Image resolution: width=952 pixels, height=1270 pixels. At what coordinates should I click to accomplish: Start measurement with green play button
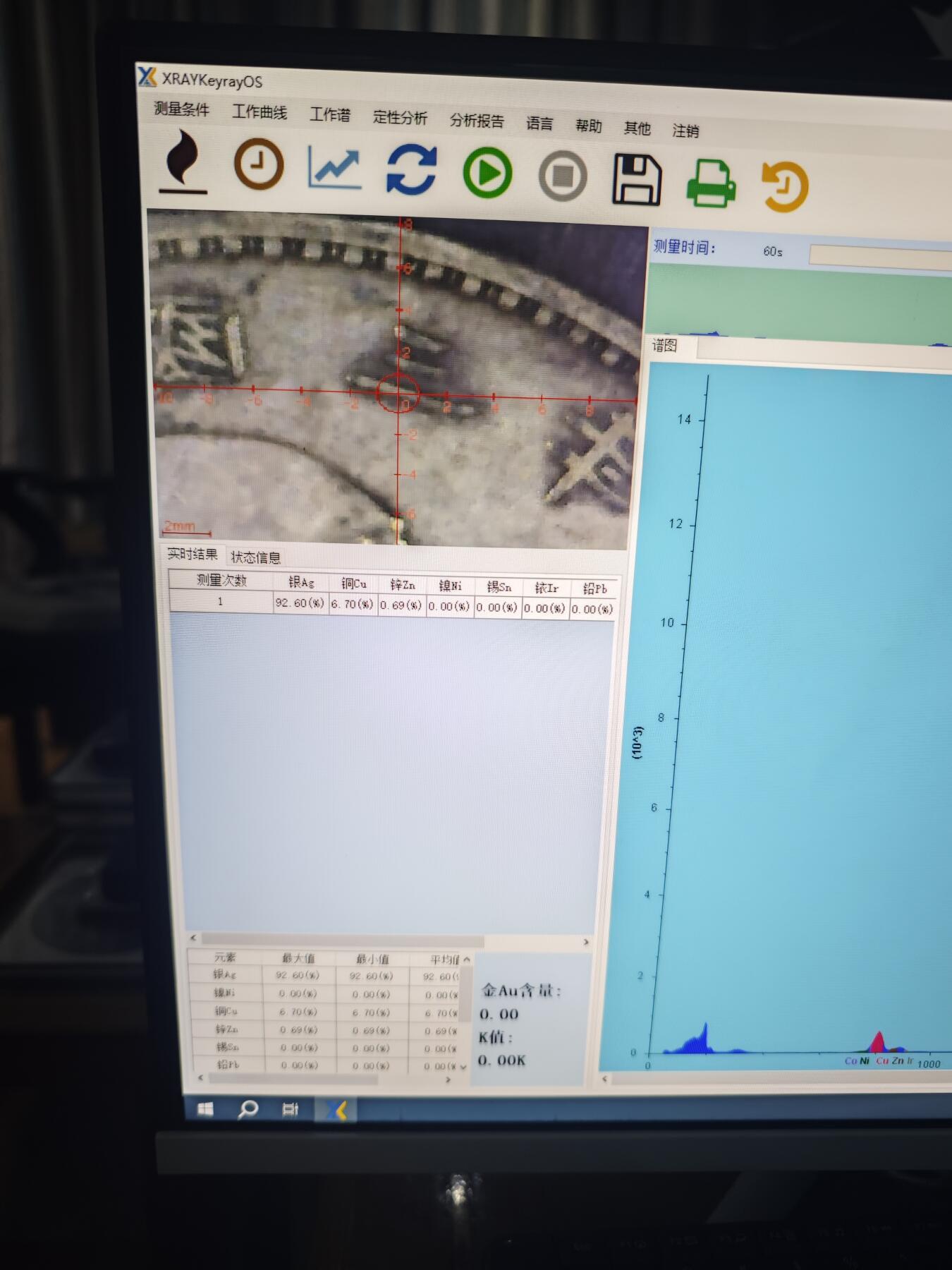click(487, 173)
